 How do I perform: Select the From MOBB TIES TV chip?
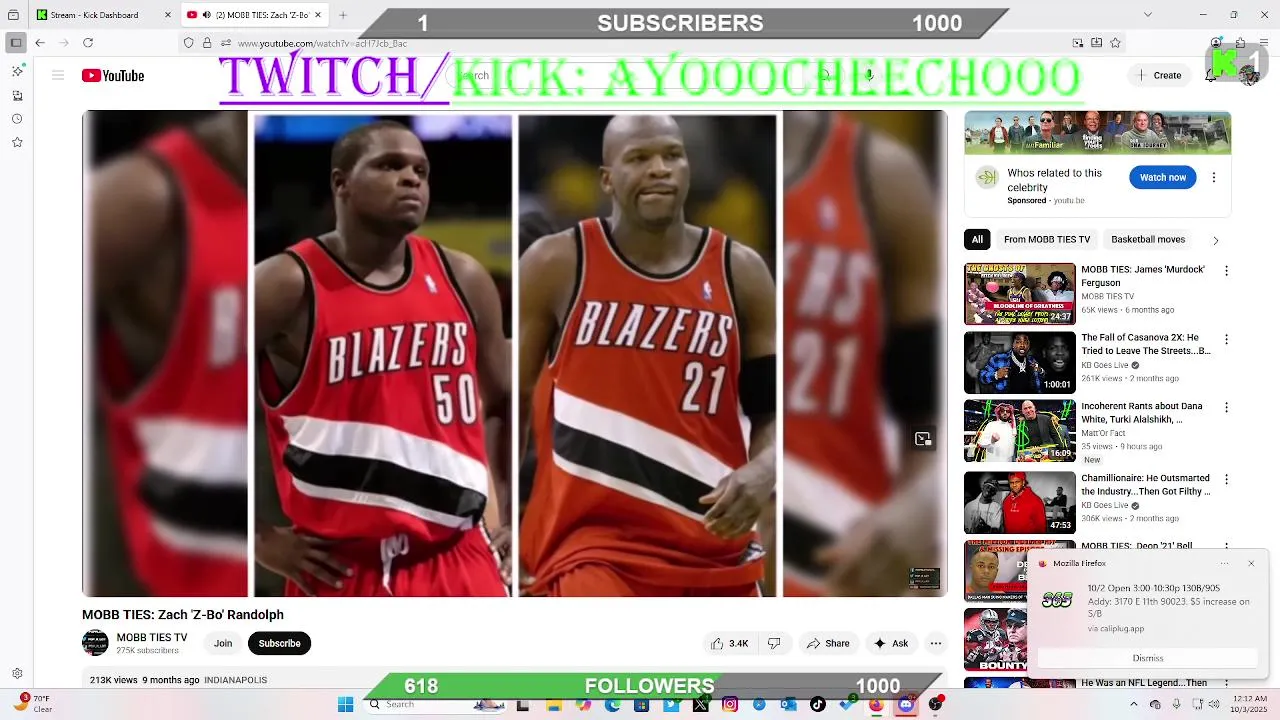tap(1047, 240)
